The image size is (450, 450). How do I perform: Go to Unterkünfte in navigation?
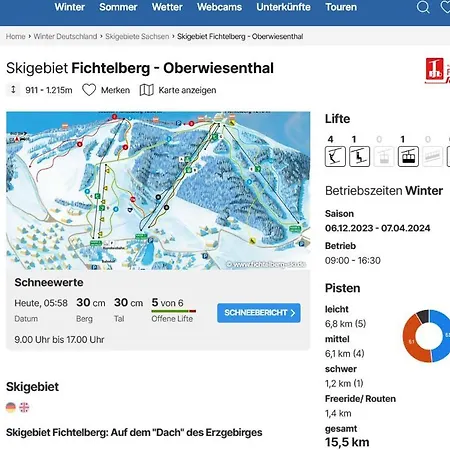pos(283,7)
